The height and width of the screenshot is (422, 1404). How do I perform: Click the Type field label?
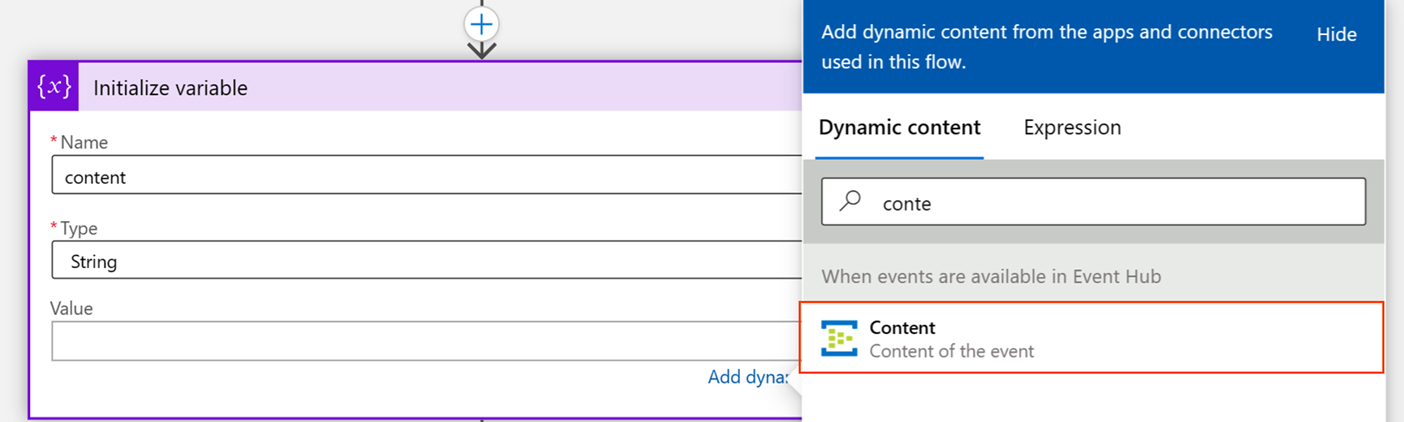pos(78,228)
